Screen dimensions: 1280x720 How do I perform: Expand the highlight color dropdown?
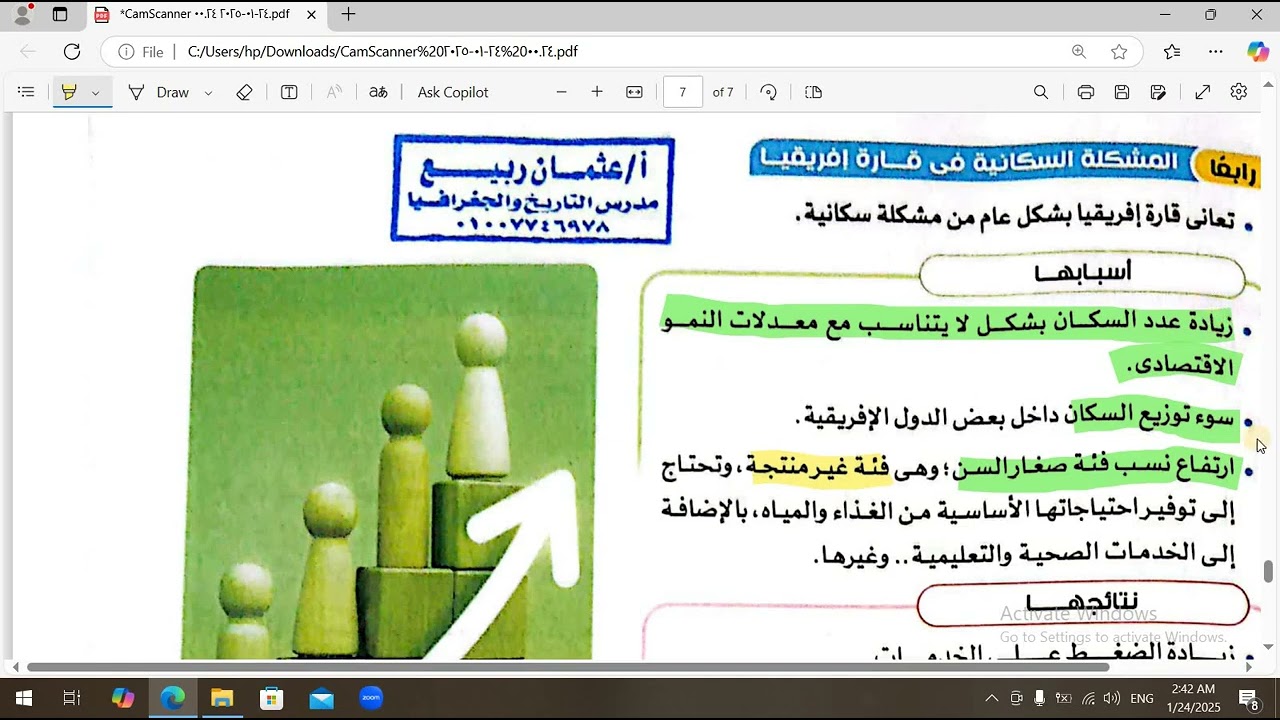coord(96,92)
